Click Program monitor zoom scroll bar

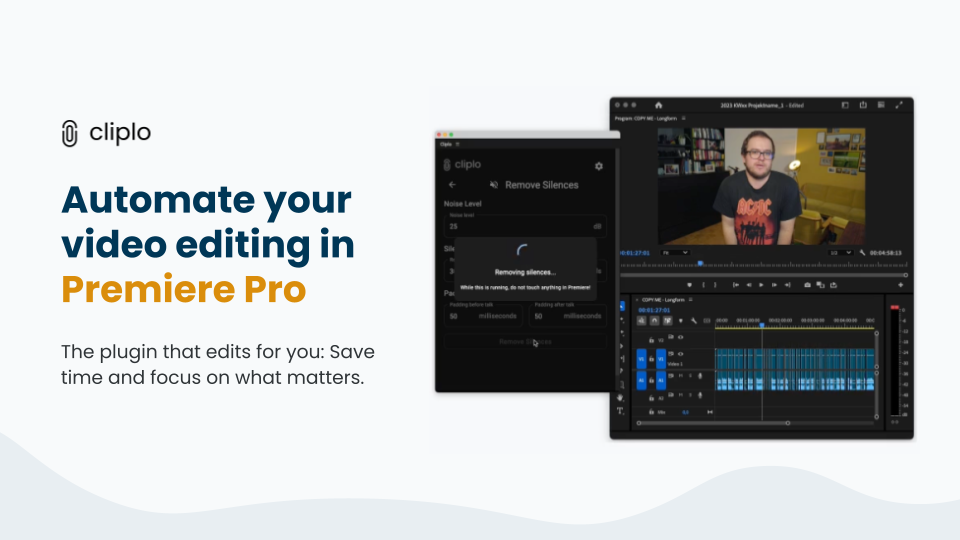pos(763,275)
